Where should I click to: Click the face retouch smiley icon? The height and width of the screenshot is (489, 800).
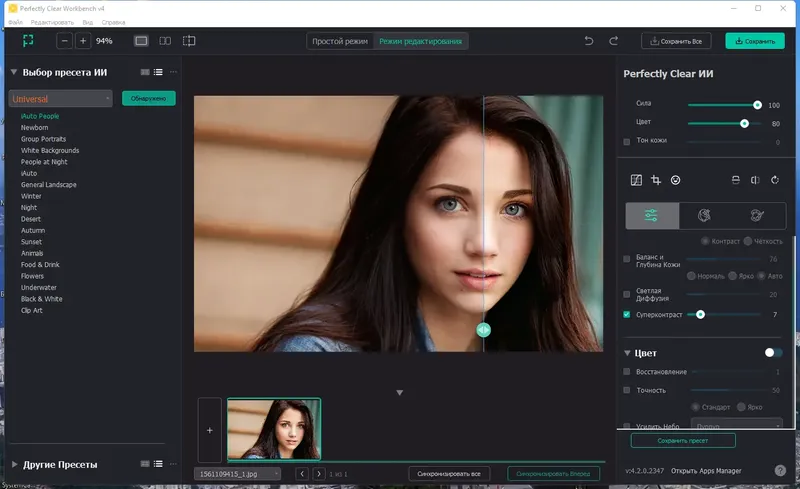pyautogui.click(x=676, y=180)
